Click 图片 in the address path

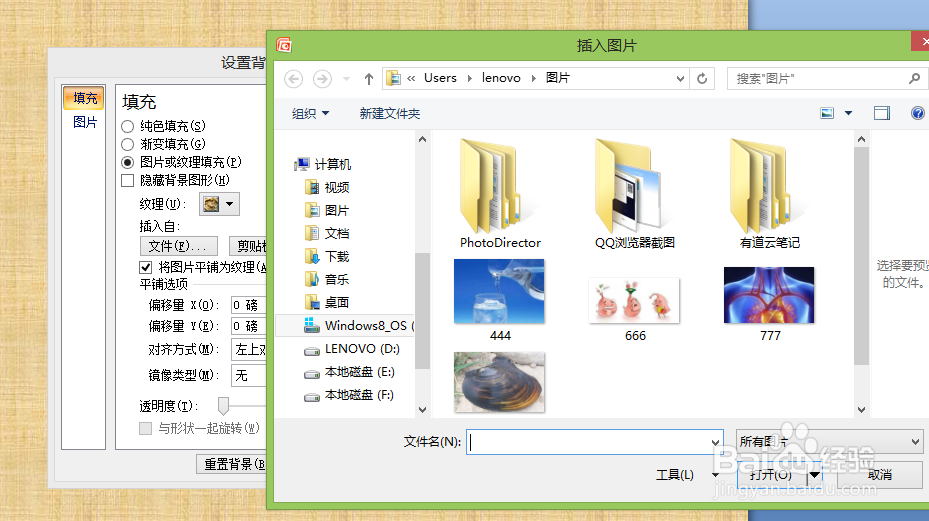click(x=558, y=78)
